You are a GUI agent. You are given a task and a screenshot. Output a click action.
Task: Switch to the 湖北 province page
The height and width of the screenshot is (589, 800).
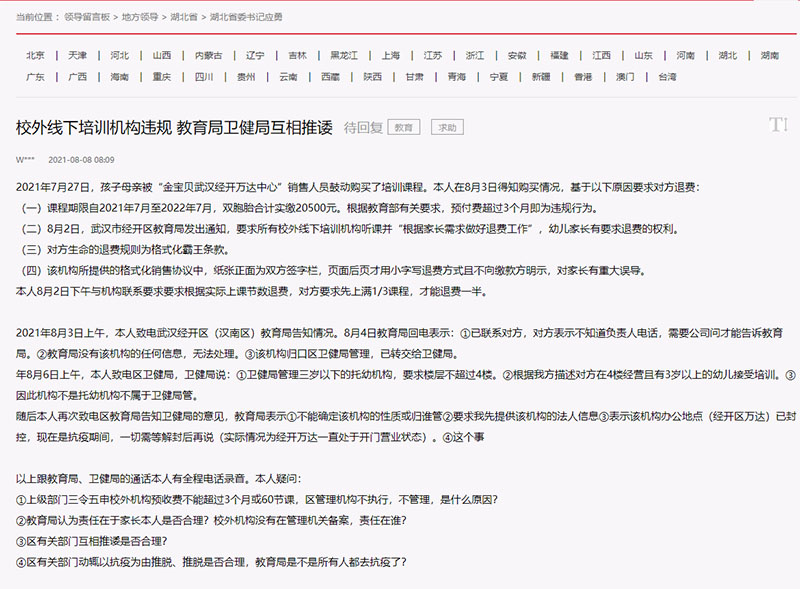727,55
